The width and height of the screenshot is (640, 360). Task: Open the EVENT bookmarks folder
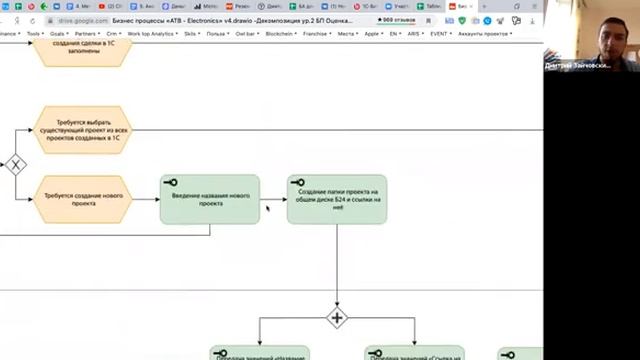point(441,33)
